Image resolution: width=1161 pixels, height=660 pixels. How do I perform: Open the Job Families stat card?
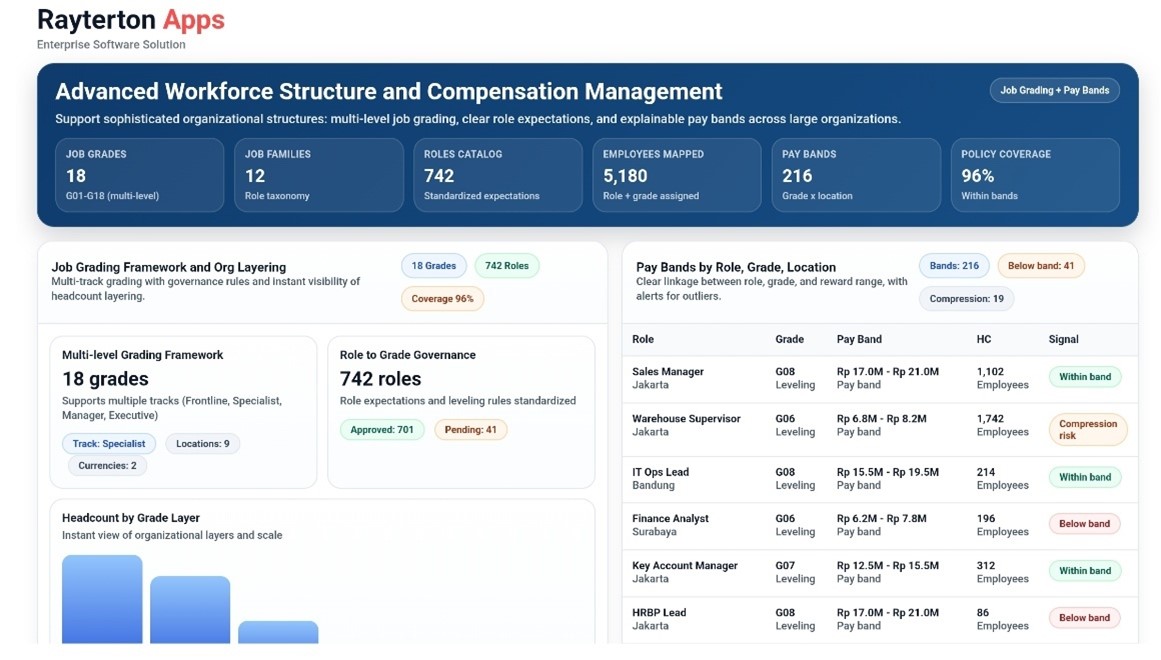tap(318, 175)
